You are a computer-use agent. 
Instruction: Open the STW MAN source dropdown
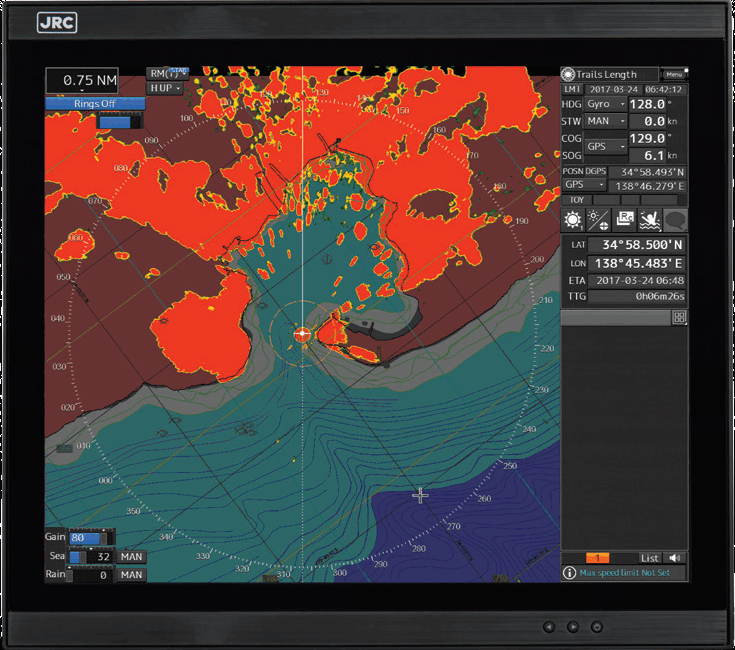tap(606, 121)
